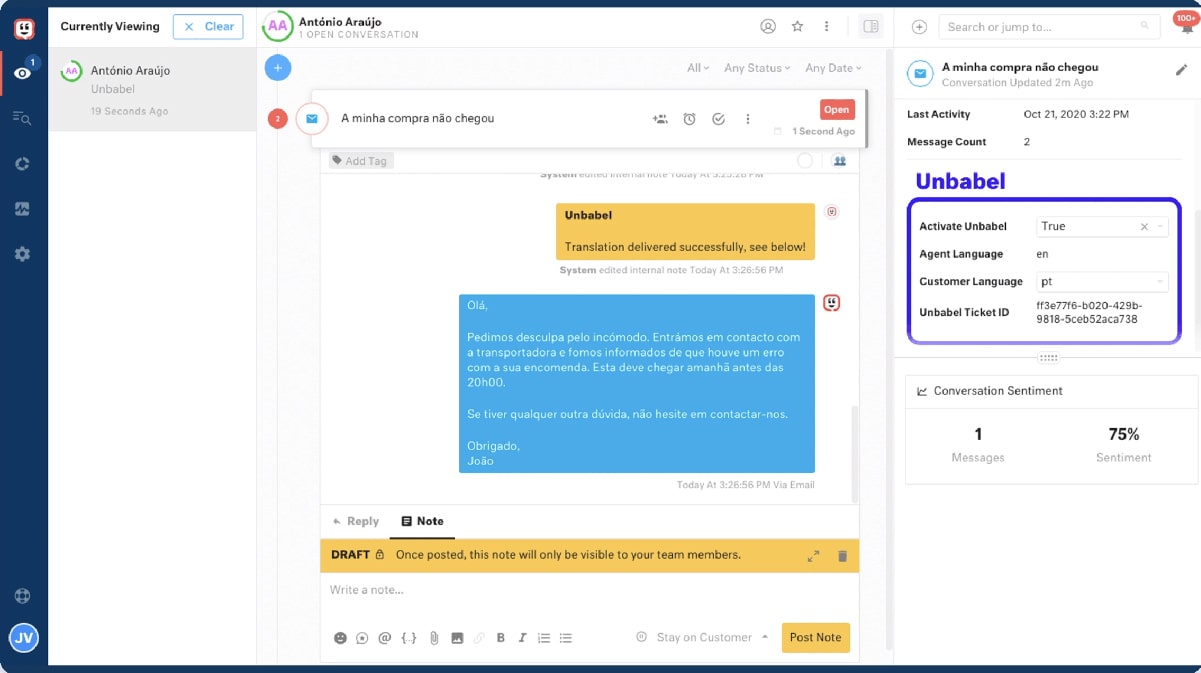Screen dimensions: 1201x673
Task: Open settings gear in left sidebar
Action: pyautogui.click(x=23, y=254)
